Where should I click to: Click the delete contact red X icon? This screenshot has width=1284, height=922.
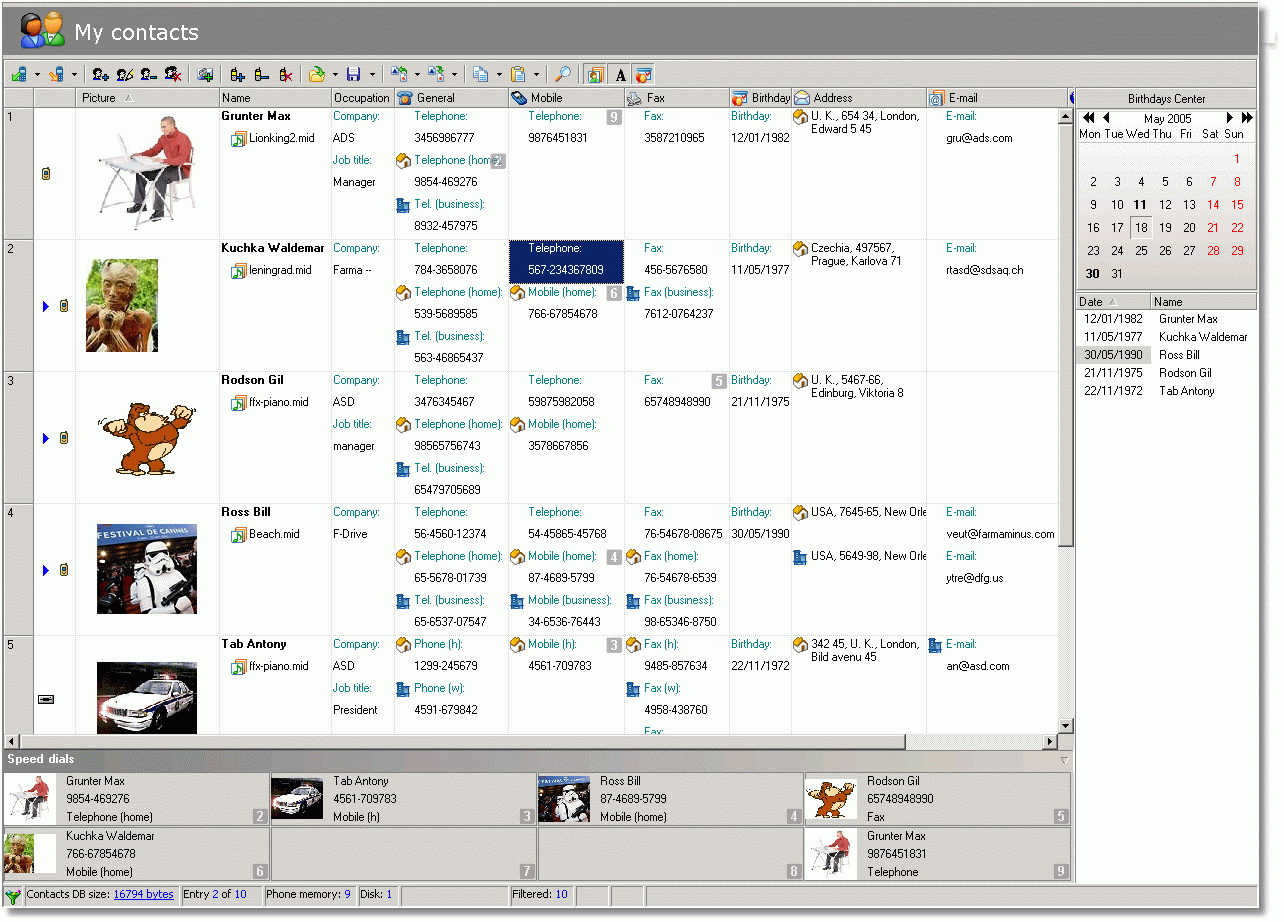(173, 74)
